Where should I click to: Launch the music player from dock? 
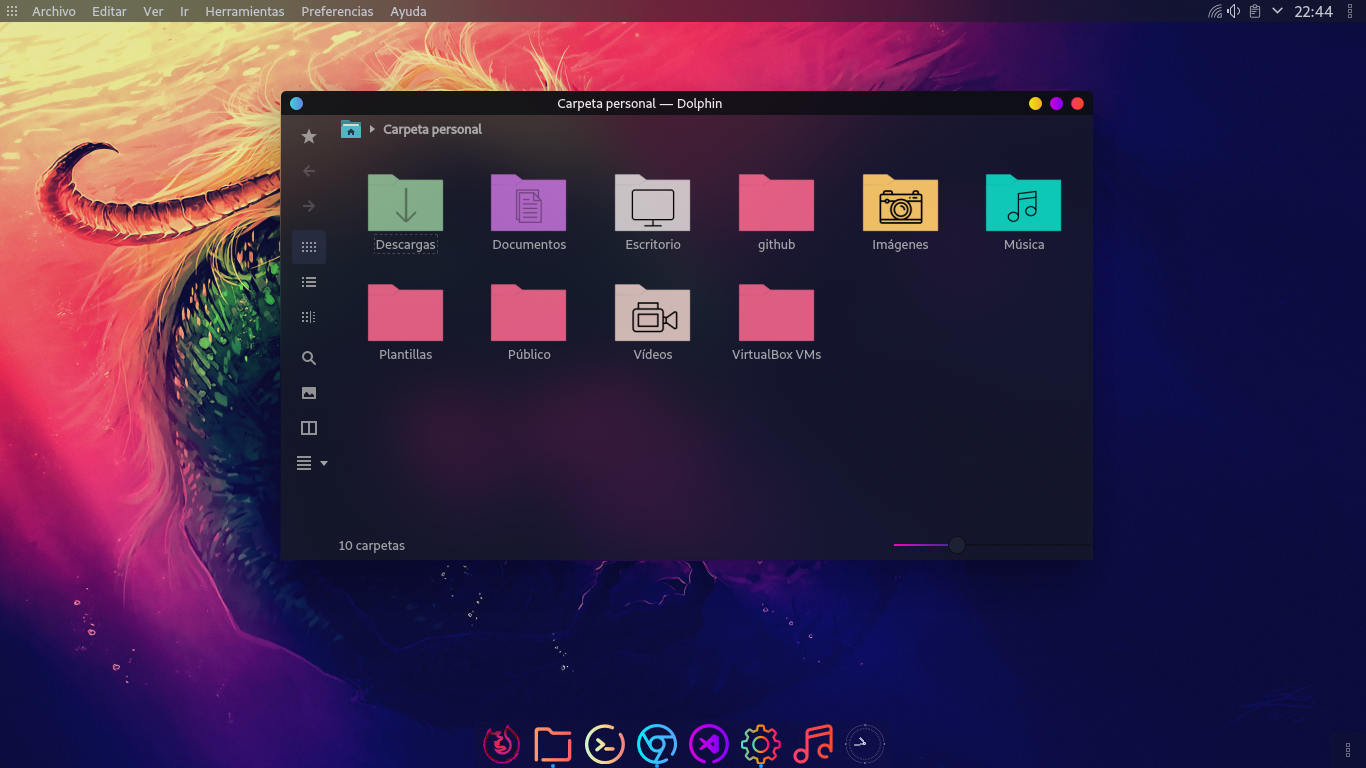pyautogui.click(x=813, y=744)
